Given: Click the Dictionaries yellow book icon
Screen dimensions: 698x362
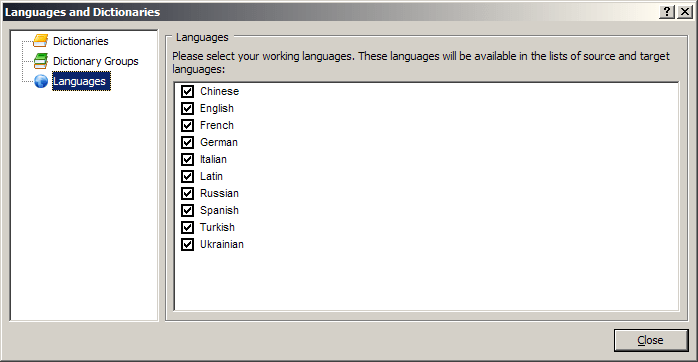Looking at the screenshot, I should point(41,41).
